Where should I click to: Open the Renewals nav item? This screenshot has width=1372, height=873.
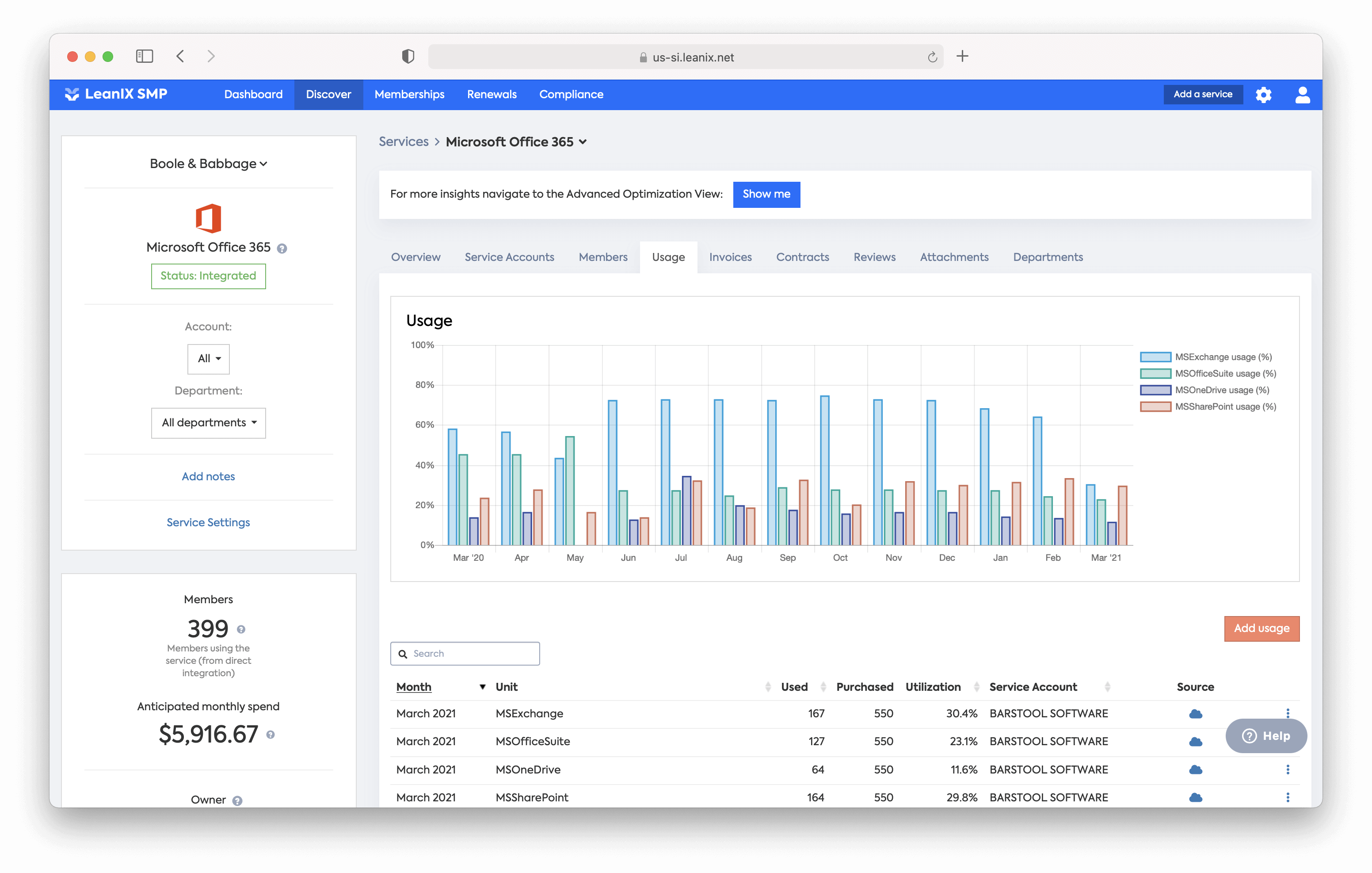tap(492, 94)
